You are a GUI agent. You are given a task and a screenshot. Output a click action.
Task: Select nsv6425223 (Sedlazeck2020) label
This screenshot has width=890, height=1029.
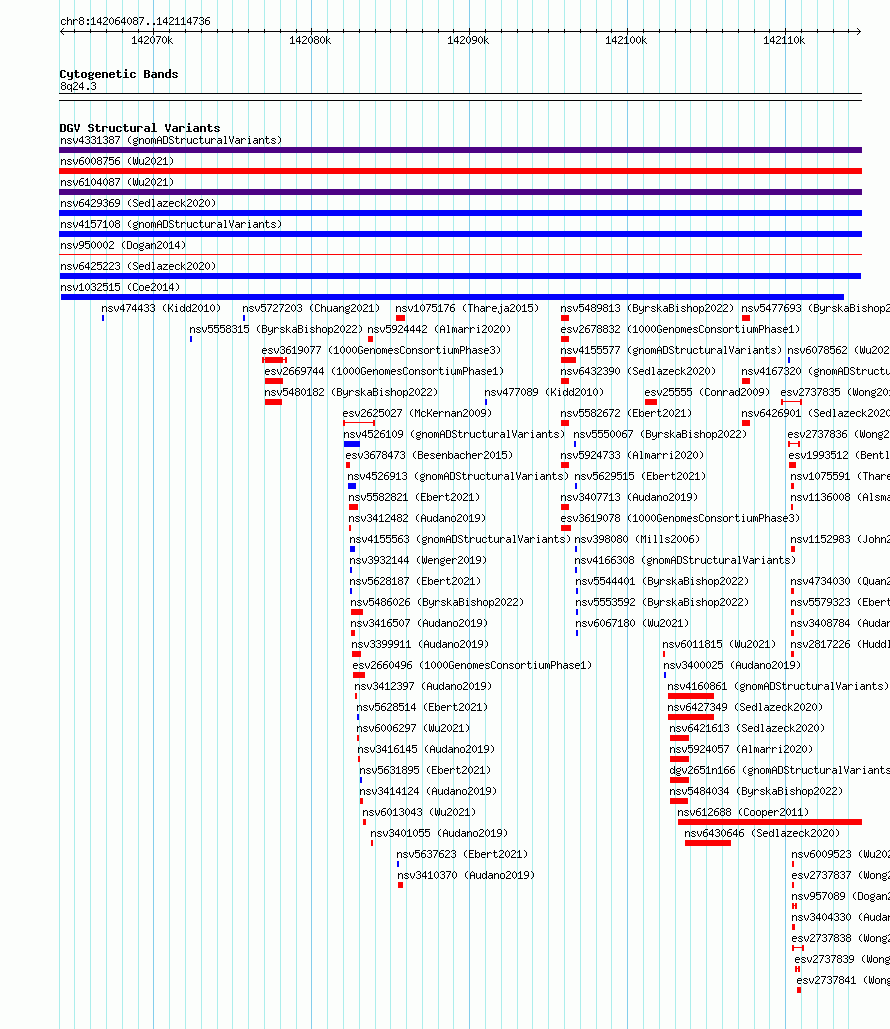[x=138, y=266]
